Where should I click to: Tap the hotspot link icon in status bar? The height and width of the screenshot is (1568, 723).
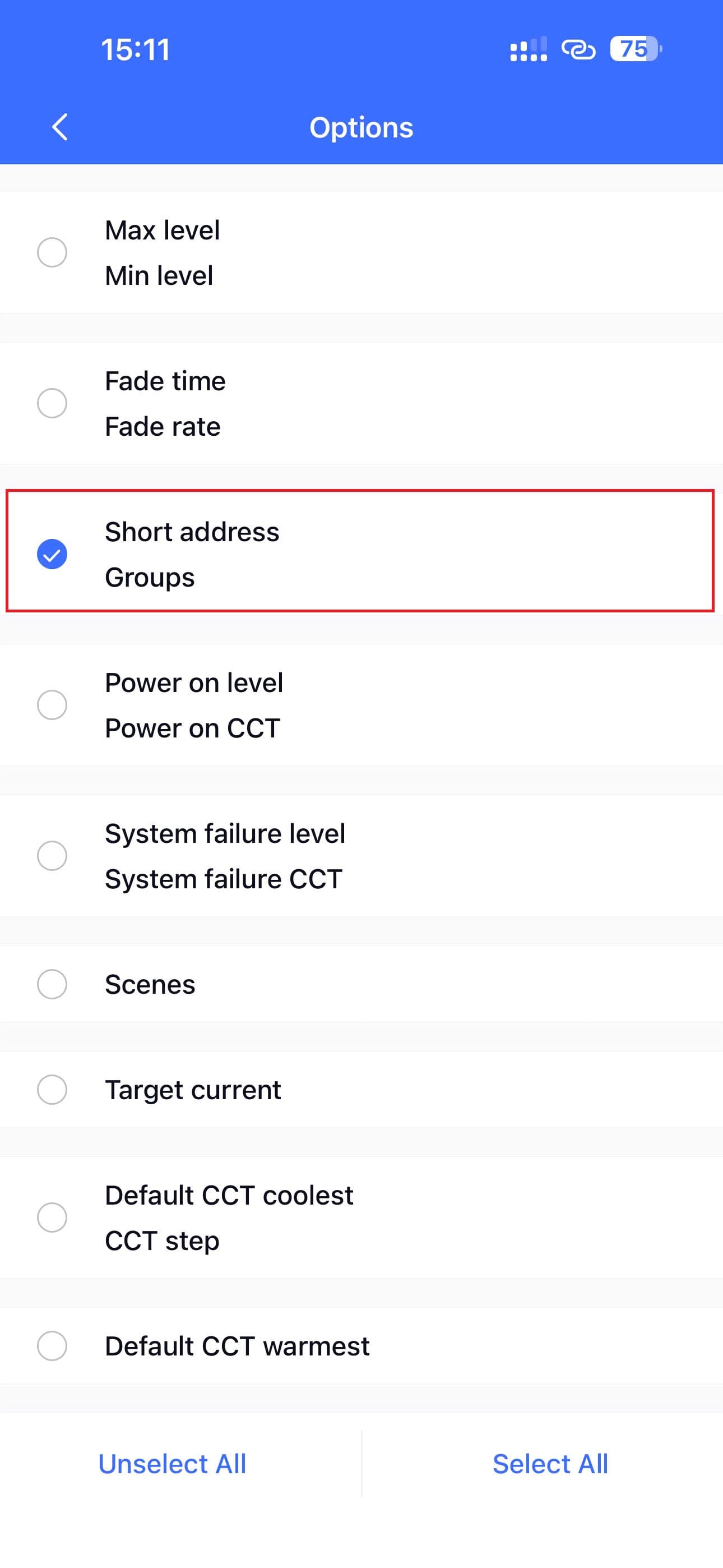(578, 50)
